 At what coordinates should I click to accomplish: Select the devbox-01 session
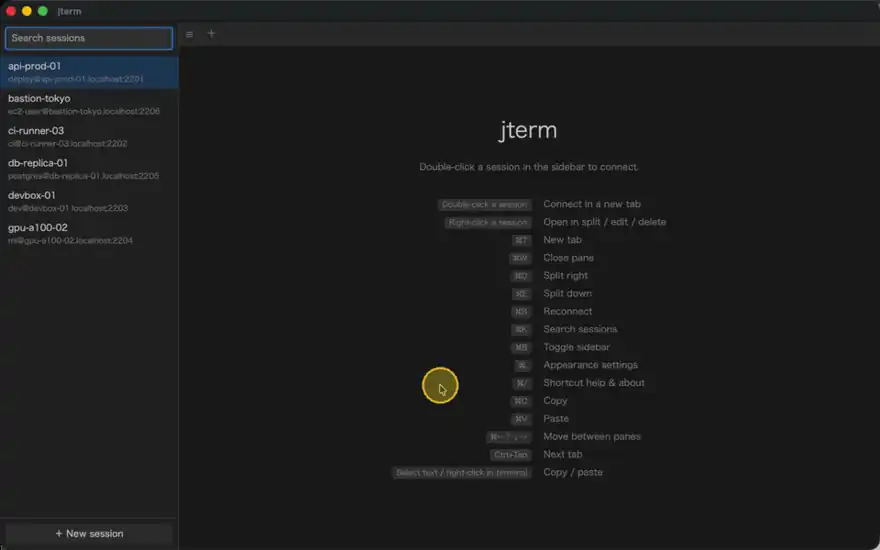tap(89, 201)
